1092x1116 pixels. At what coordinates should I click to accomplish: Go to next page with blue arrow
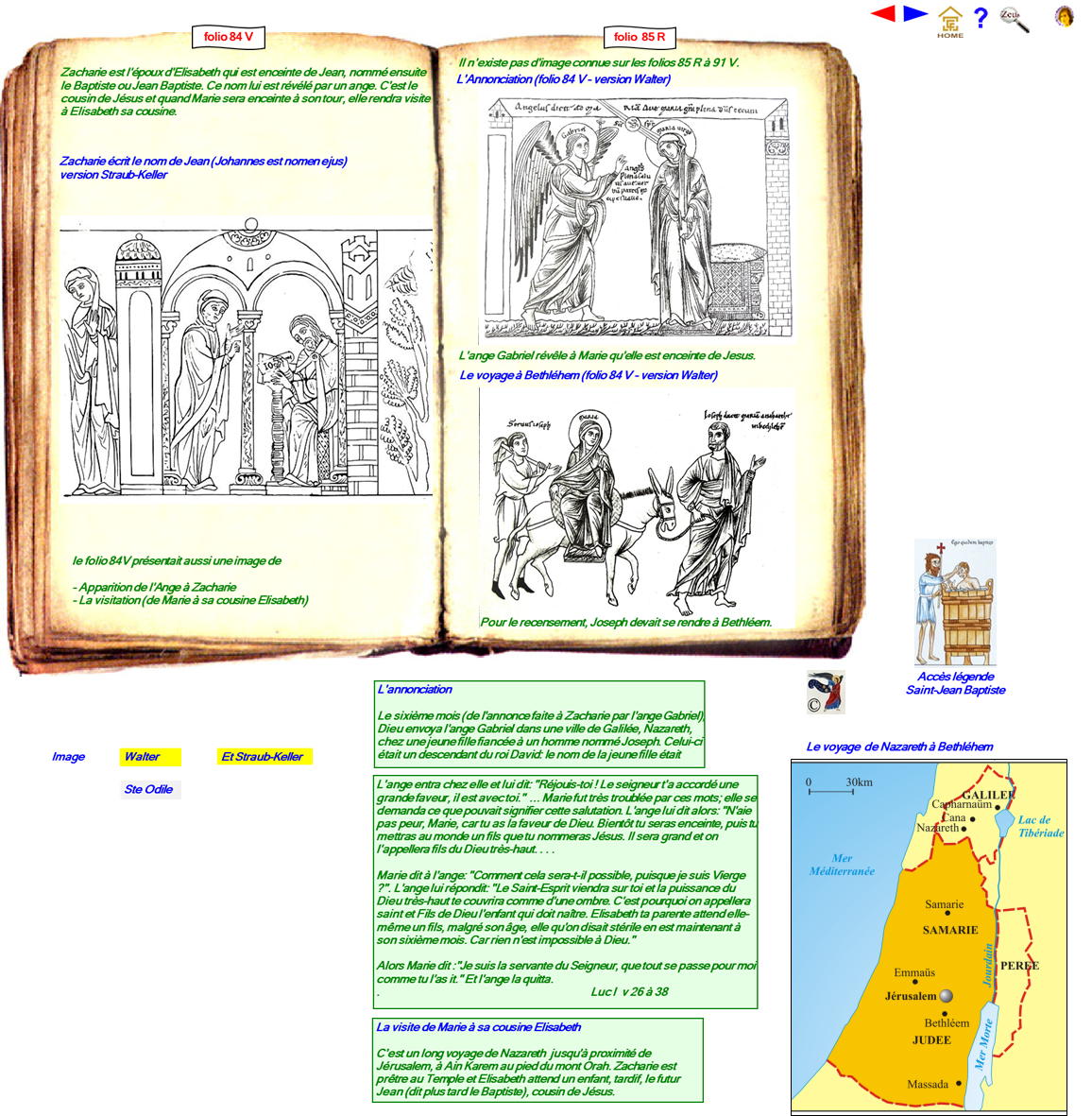click(915, 13)
